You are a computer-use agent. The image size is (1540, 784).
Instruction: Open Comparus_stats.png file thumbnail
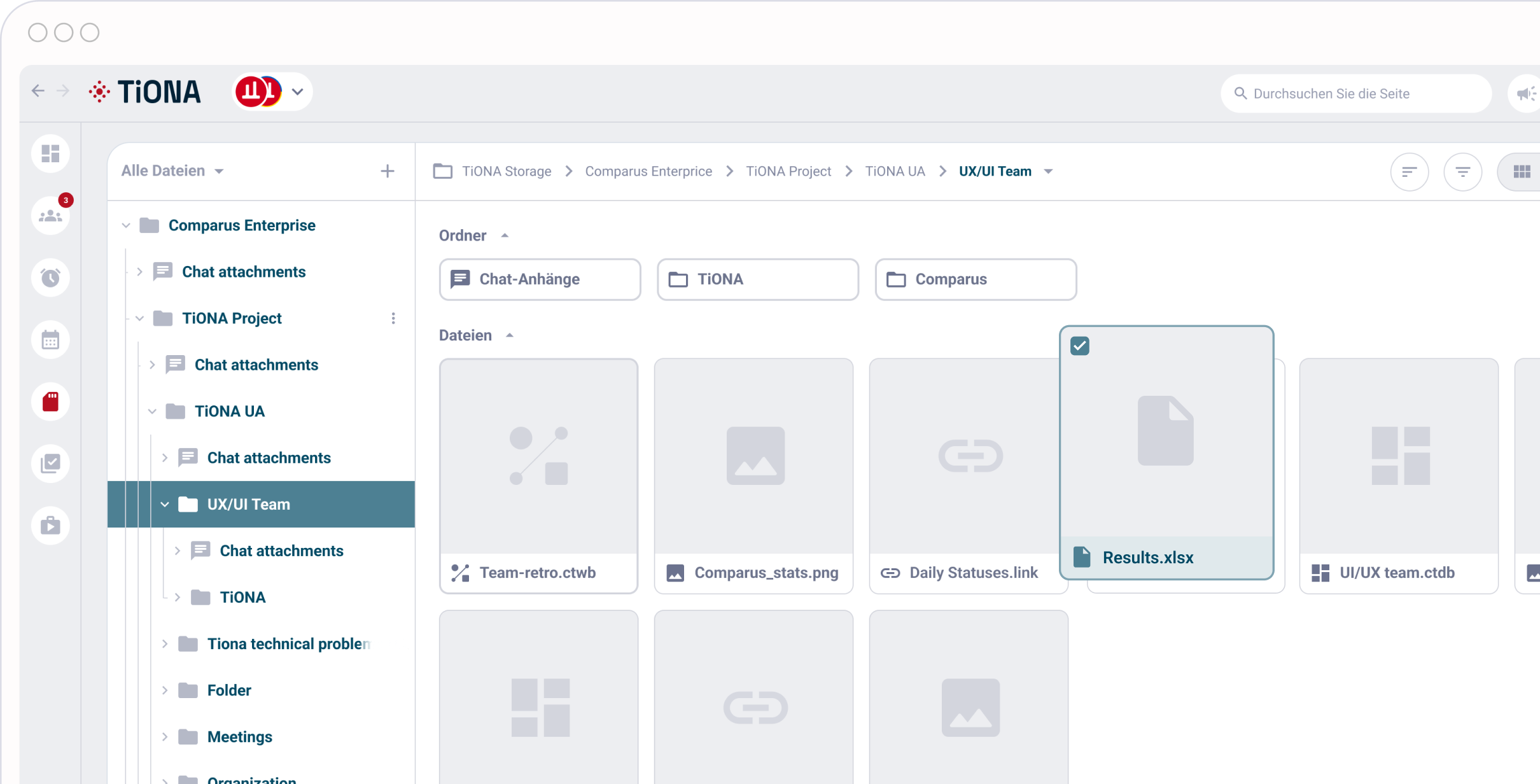pos(753,456)
